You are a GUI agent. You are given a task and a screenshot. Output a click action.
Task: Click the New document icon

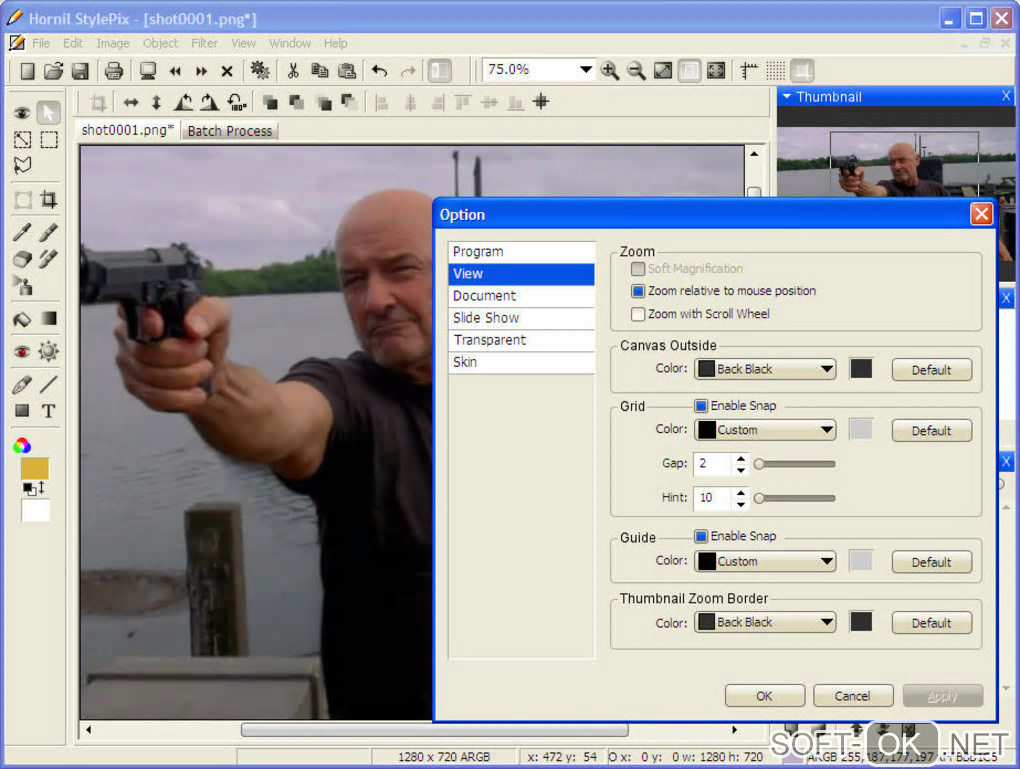[x=27, y=70]
